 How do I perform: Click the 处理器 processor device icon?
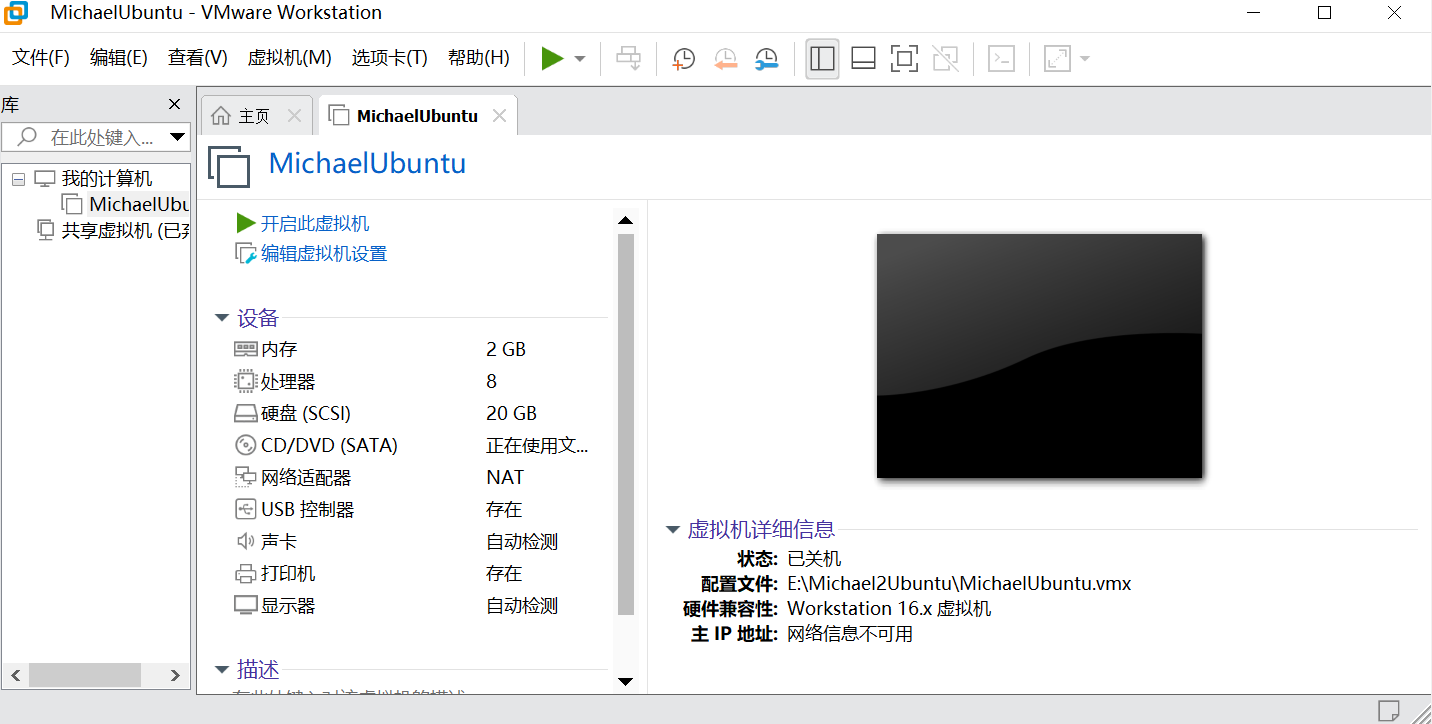245,381
